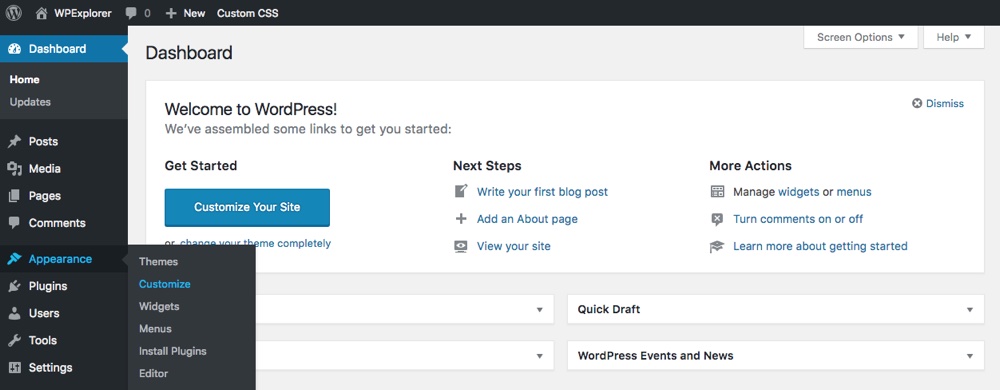The height and width of the screenshot is (390, 1000).
Task: Select Home under Dashboard
Action: pos(24,80)
